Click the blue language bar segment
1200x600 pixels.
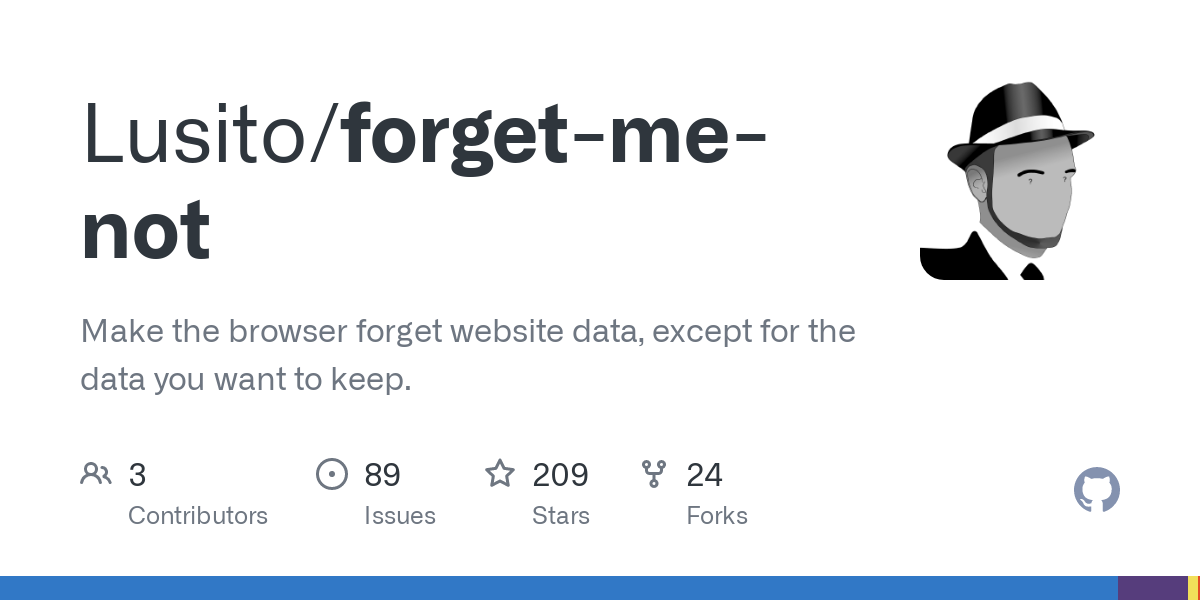tap(558, 588)
